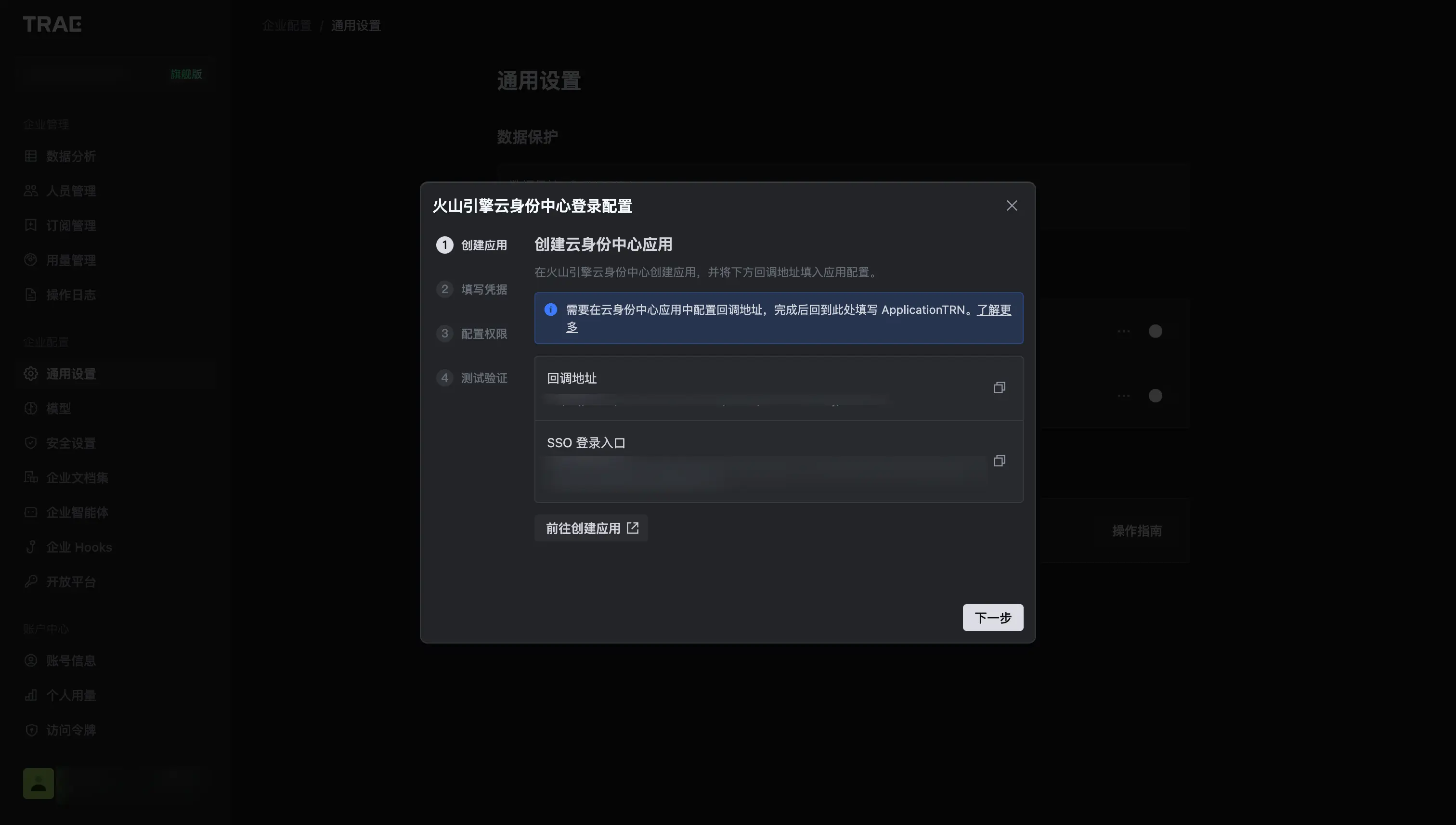Screen dimensions: 1456x825
Task: Open the upper three-dot more menu
Action: pyautogui.click(x=1123, y=332)
